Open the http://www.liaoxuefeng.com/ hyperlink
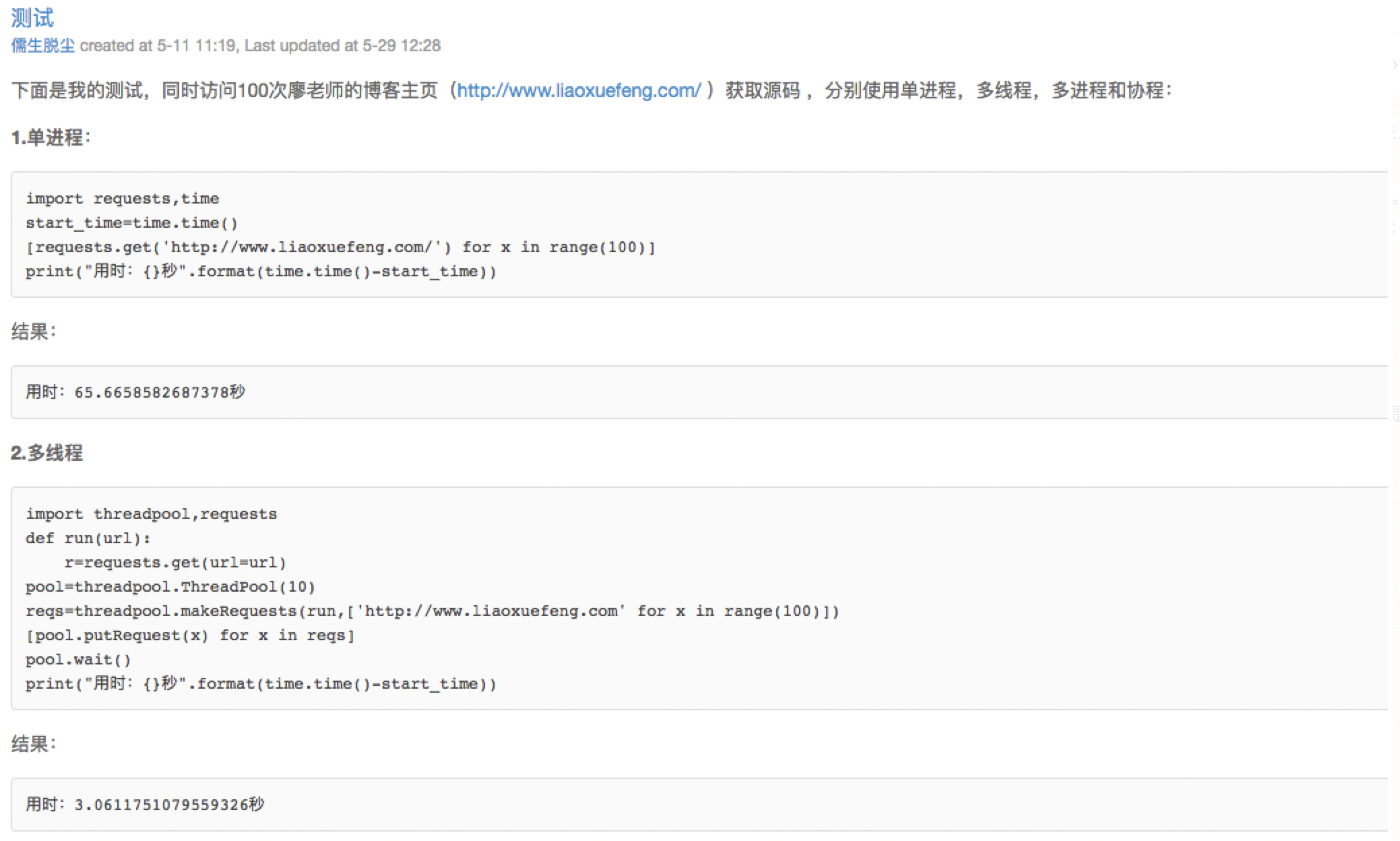This screenshot has height=841, width=1400. point(579,90)
